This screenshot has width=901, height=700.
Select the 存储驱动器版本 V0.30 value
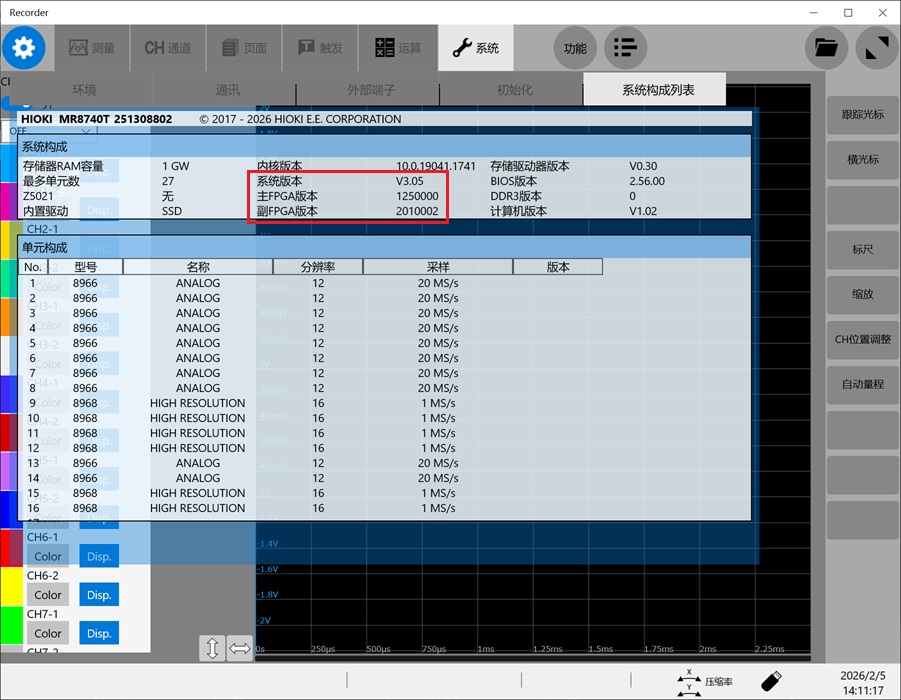tap(643, 166)
